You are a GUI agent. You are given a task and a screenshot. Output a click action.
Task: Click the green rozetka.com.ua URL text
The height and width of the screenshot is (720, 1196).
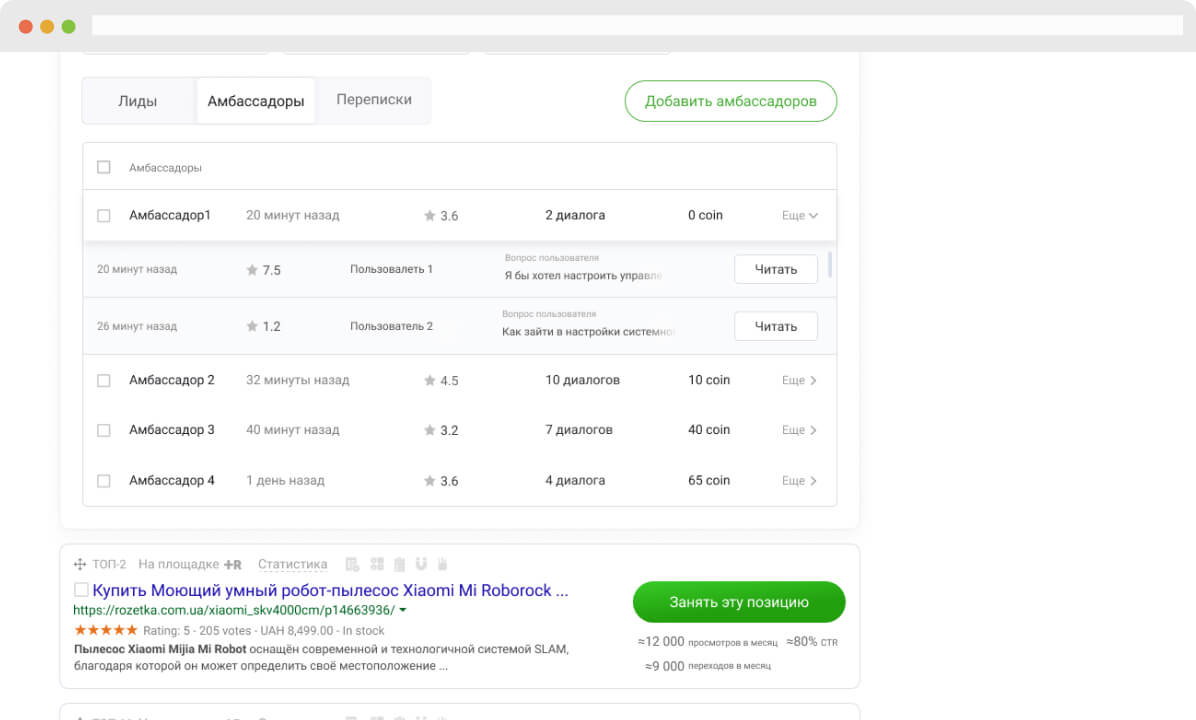pyautogui.click(x=234, y=610)
